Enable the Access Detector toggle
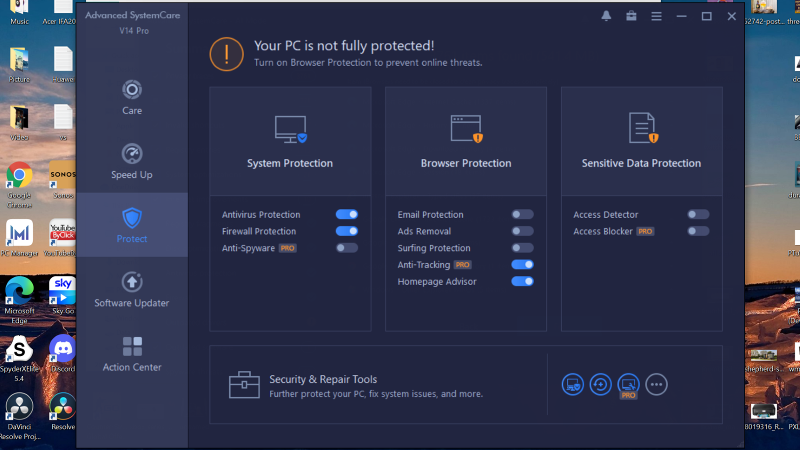 pyautogui.click(x=698, y=214)
